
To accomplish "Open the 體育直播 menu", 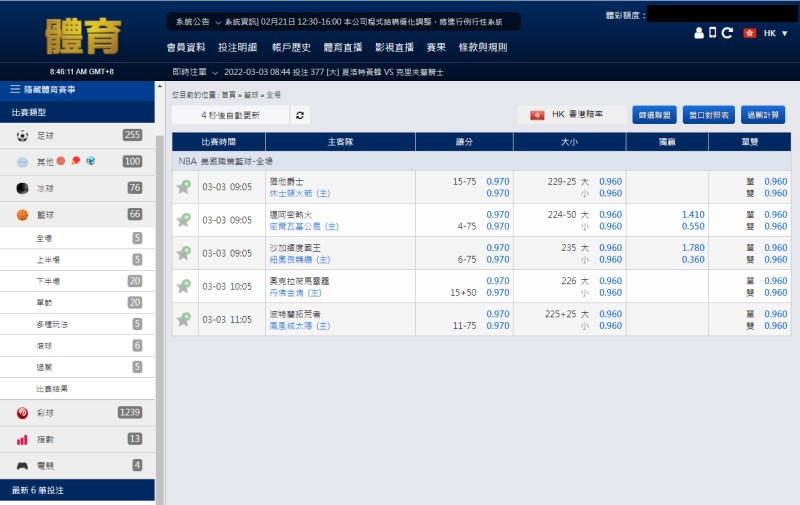I will pyautogui.click(x=343, y=47).
